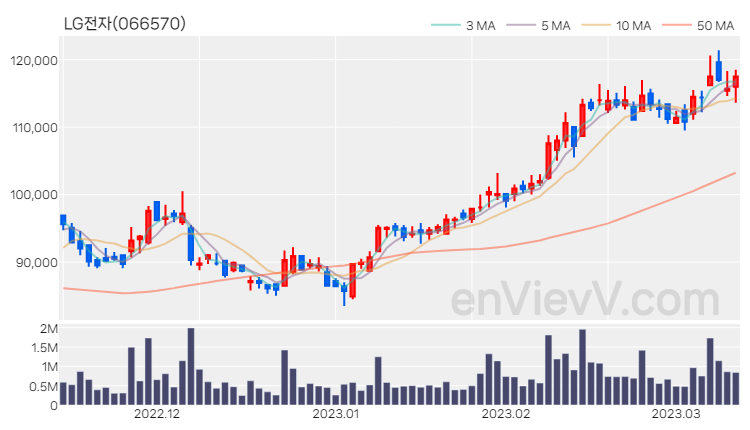Toggle the 50 MA legend entry
The image size is (750, 430).
[698, 25]
